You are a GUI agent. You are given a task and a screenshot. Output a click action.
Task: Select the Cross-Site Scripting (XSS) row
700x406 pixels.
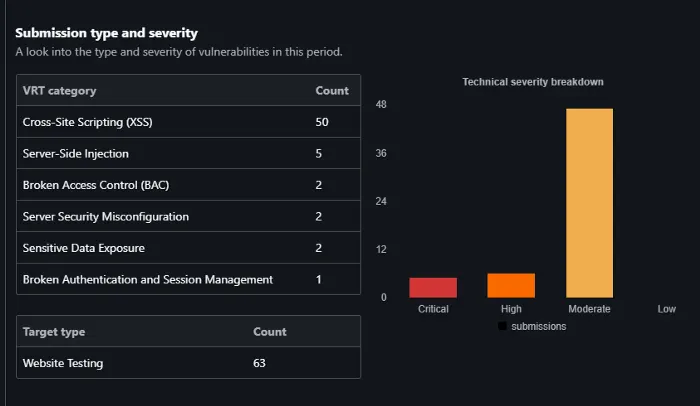[x=188, y=122]
